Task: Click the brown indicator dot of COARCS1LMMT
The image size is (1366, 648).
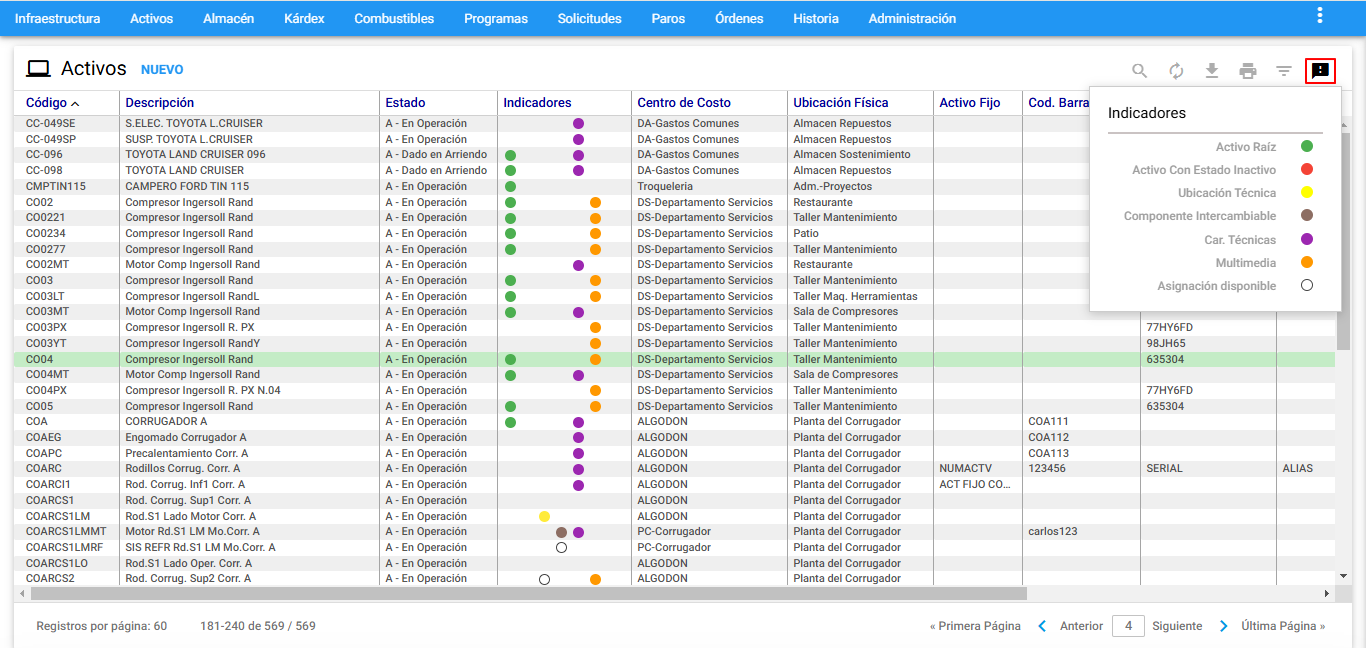Action: (x=561, y=532)
